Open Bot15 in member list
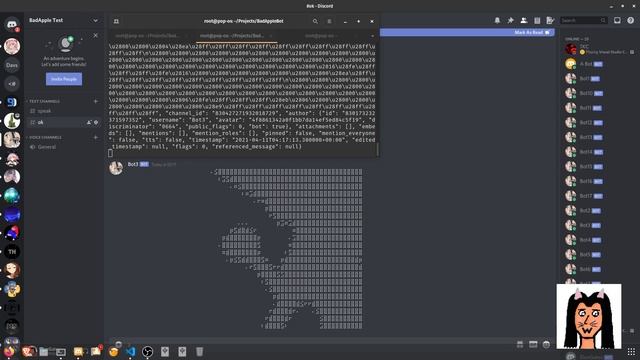 pos(598,167)
